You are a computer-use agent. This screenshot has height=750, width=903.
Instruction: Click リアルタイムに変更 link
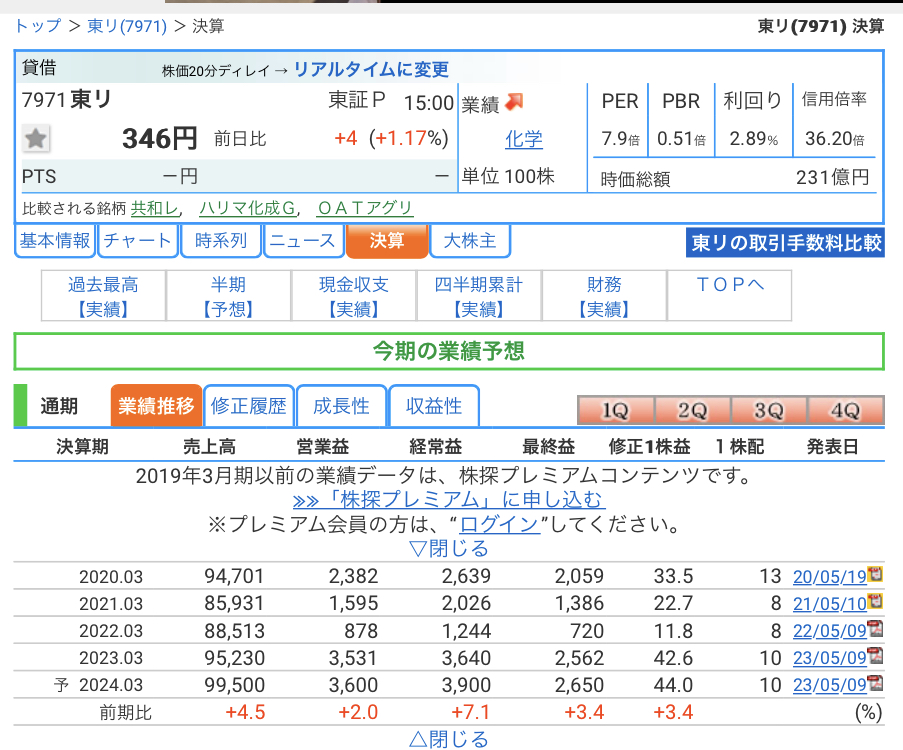[371, 69]
